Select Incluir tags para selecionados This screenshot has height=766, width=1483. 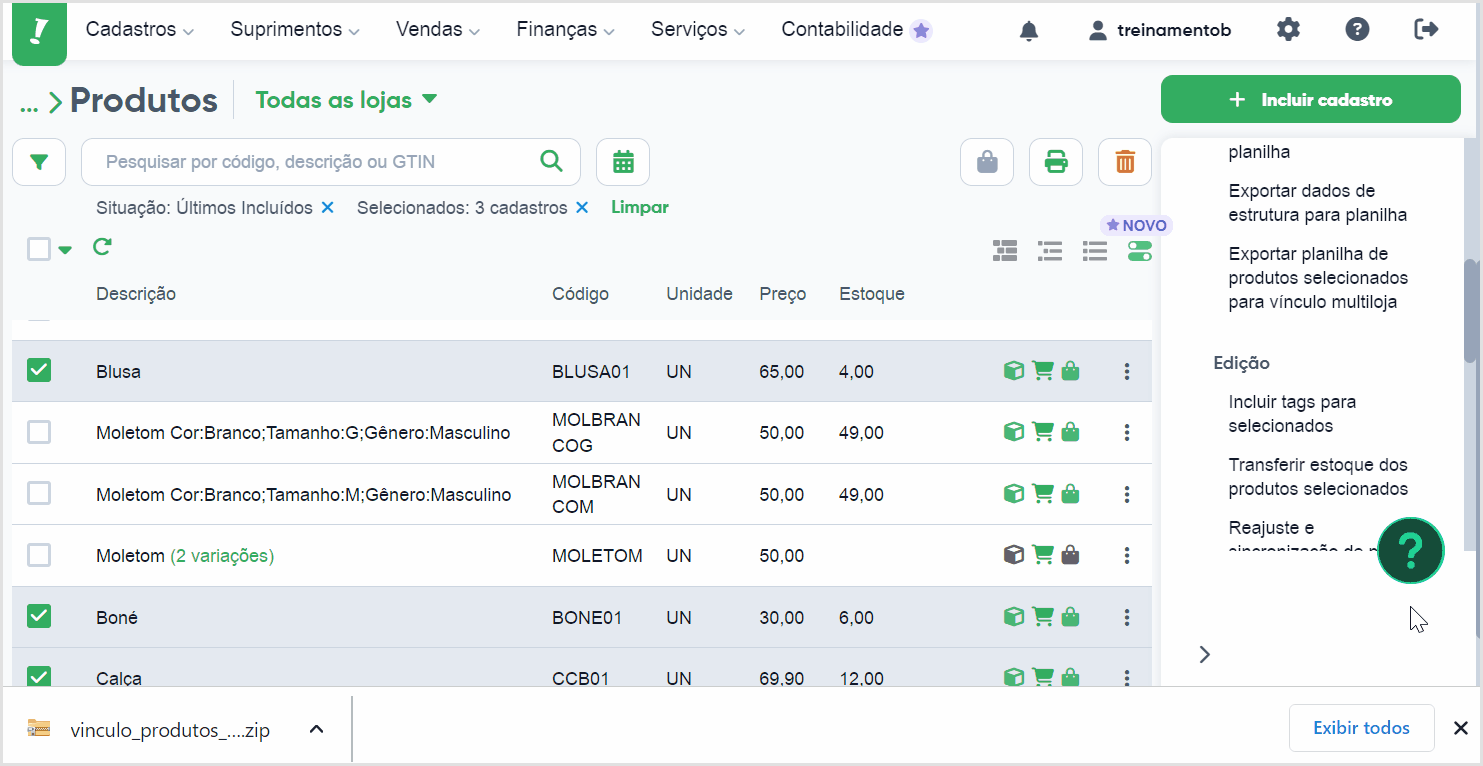pyautogui.click(x=1292, y=414)
